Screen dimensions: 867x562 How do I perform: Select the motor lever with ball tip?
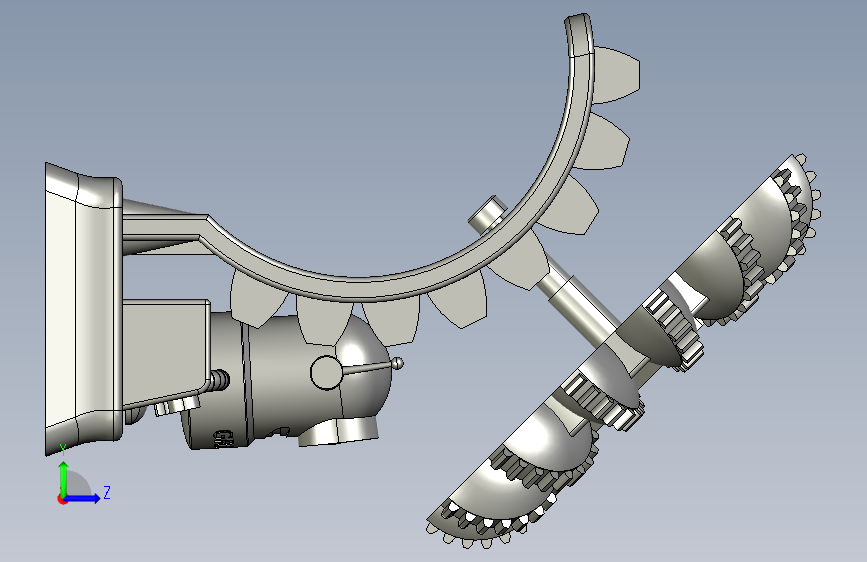(x=372, y=366)
